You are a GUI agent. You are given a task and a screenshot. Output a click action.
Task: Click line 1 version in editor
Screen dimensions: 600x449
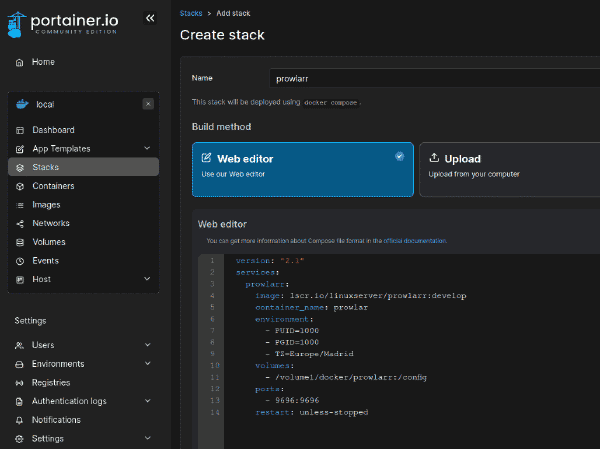(x=270, y=261)
